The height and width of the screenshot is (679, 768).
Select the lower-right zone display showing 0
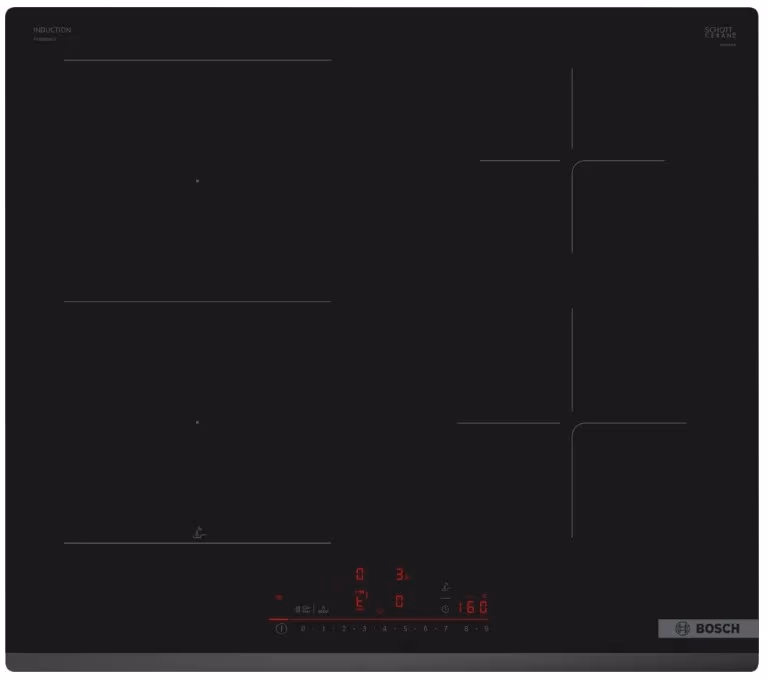point(399,601)
